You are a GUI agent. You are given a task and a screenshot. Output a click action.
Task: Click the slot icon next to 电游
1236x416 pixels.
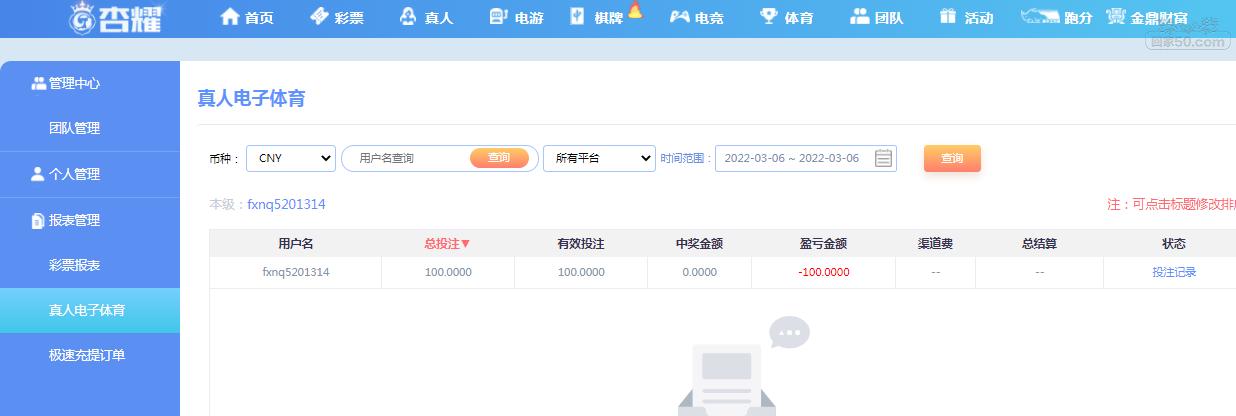[x=498, y=16]
